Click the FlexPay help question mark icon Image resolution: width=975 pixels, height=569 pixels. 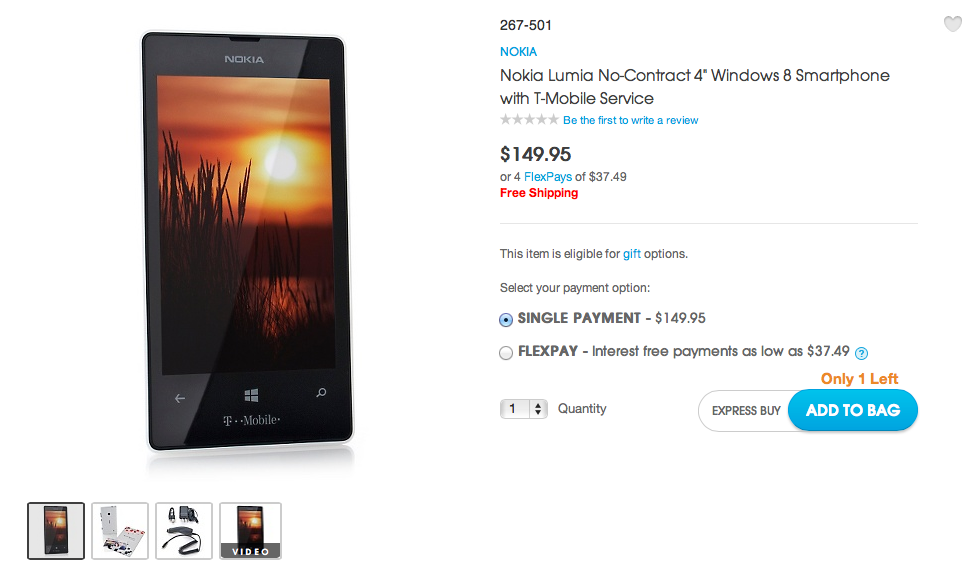click(x=861, y=353)
